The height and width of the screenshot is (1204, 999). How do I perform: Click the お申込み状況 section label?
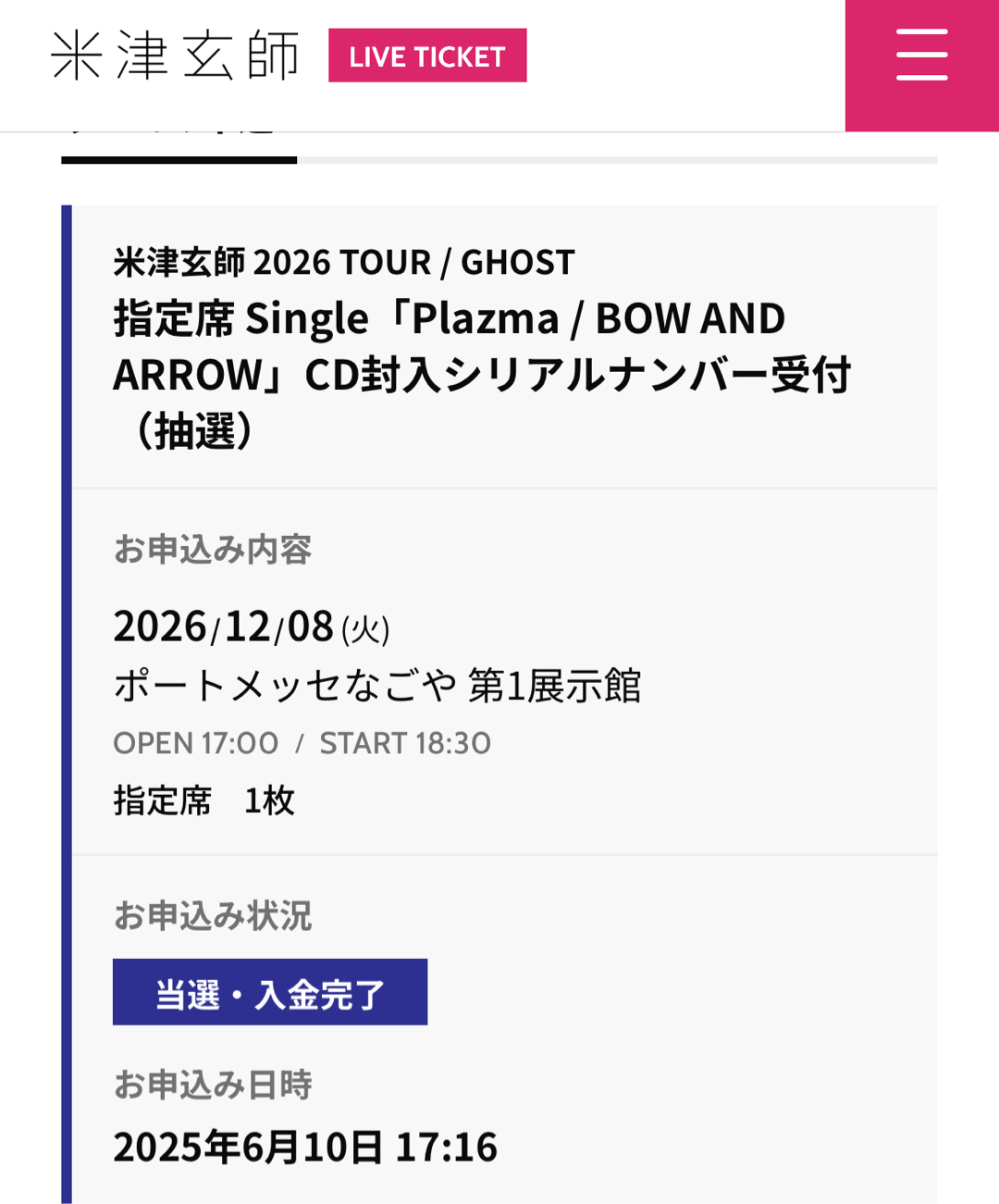pyautogui.click(x=212, y=915)
